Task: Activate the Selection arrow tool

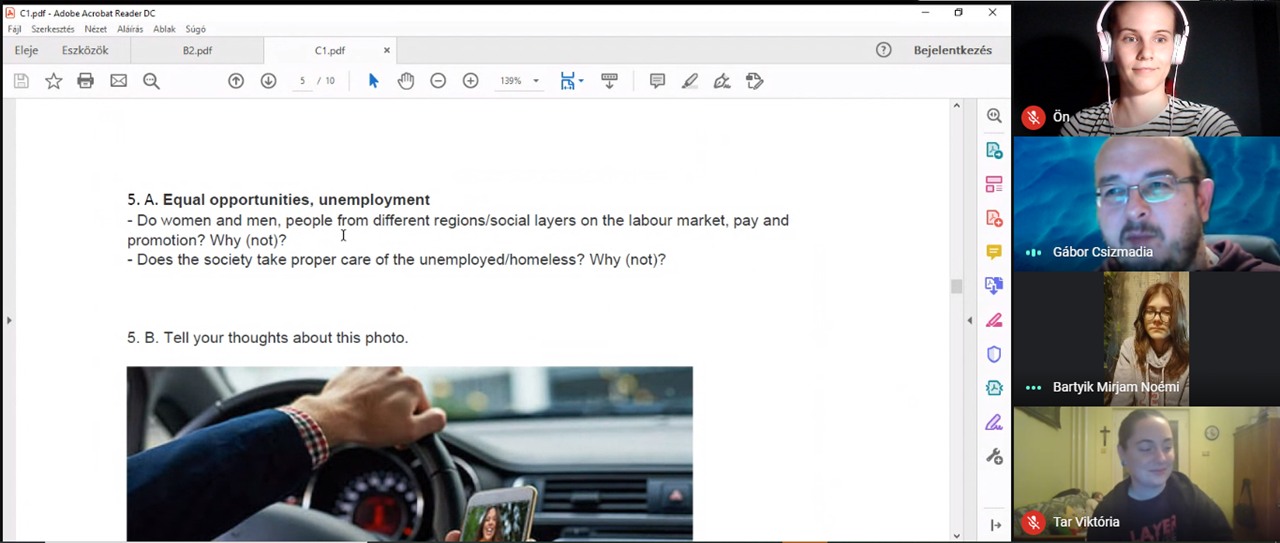Action: coord(373,81)
